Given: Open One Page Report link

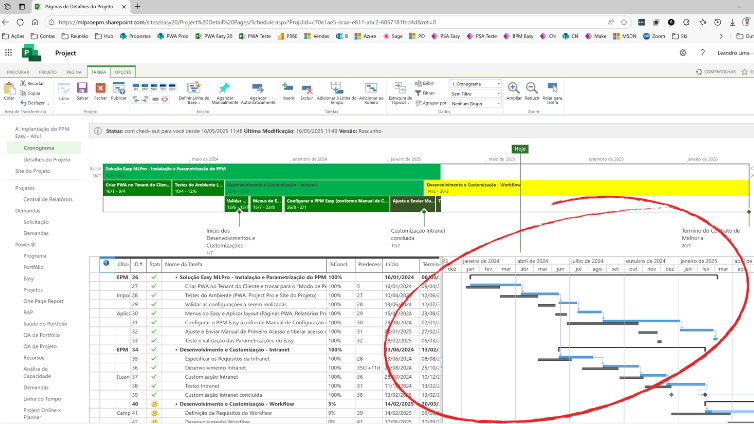Looking at the screenshot, I should coord(43,301).
